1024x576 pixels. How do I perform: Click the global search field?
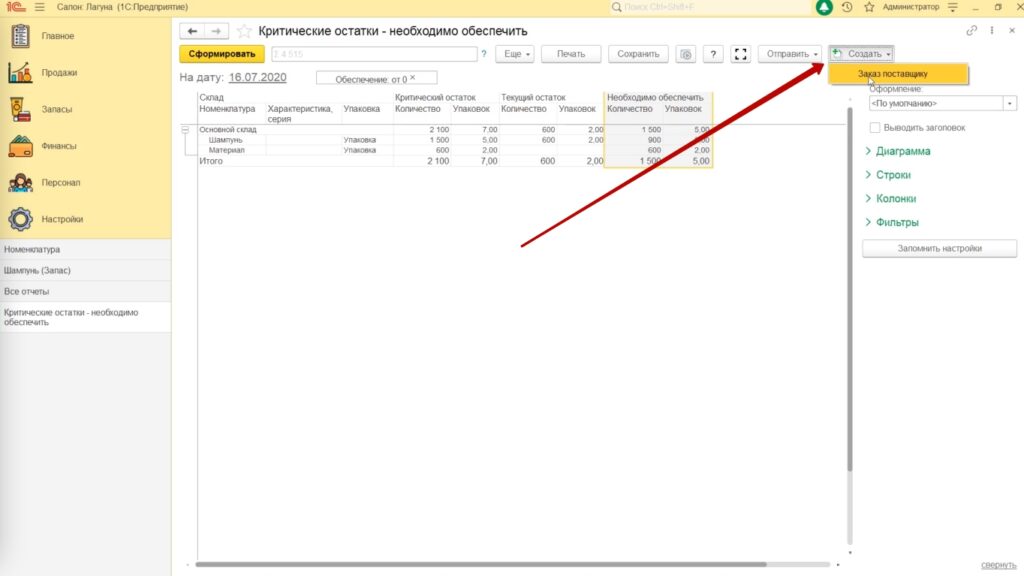tap(710, 7)
